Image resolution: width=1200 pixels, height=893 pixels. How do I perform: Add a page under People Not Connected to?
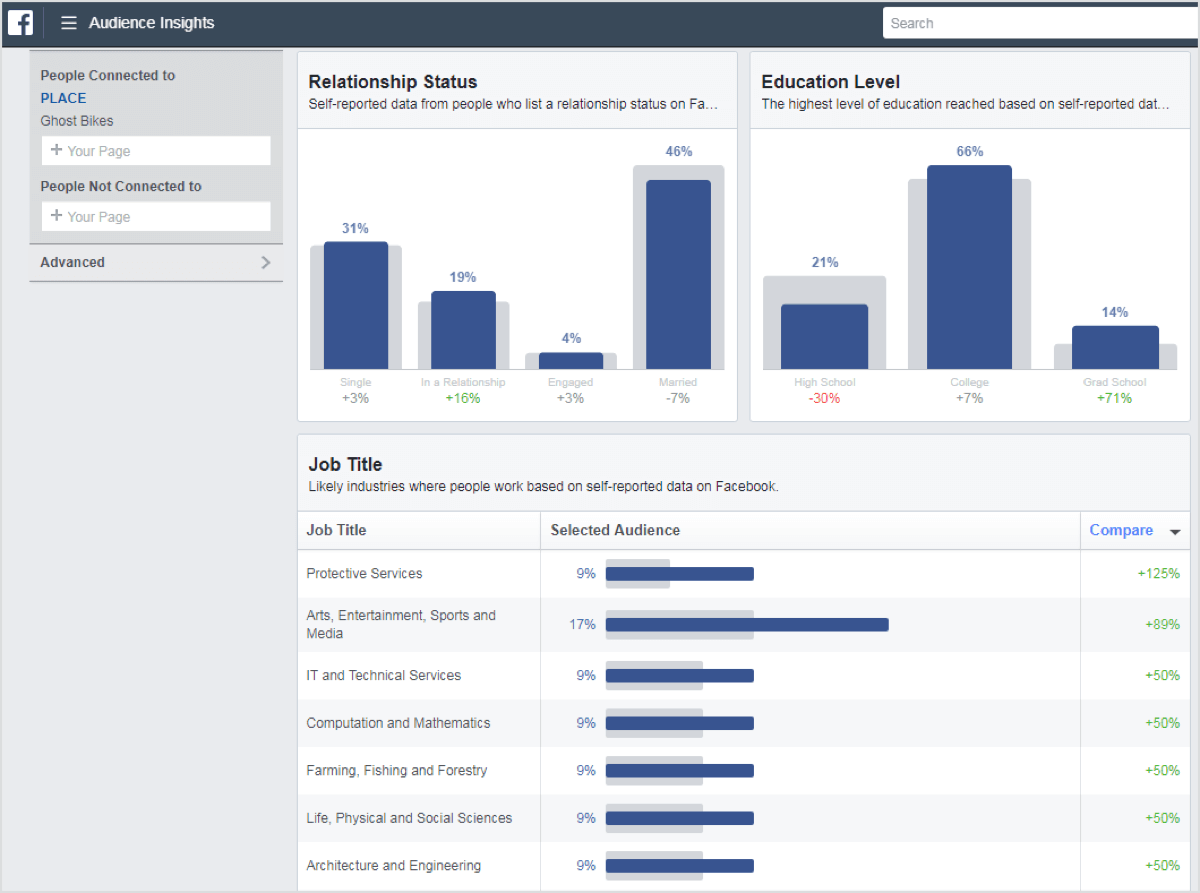[x=156, y=217]
